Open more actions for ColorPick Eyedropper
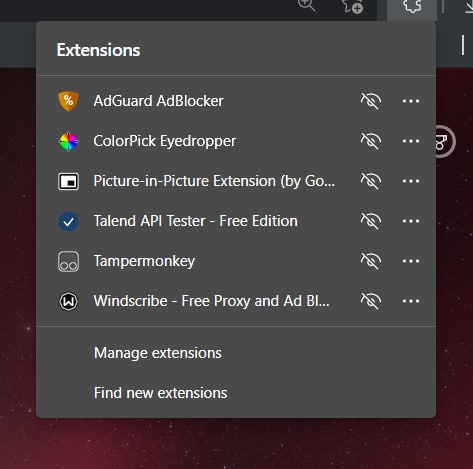The width and height of the screenshot is (473, 469). tap(411, 141)
